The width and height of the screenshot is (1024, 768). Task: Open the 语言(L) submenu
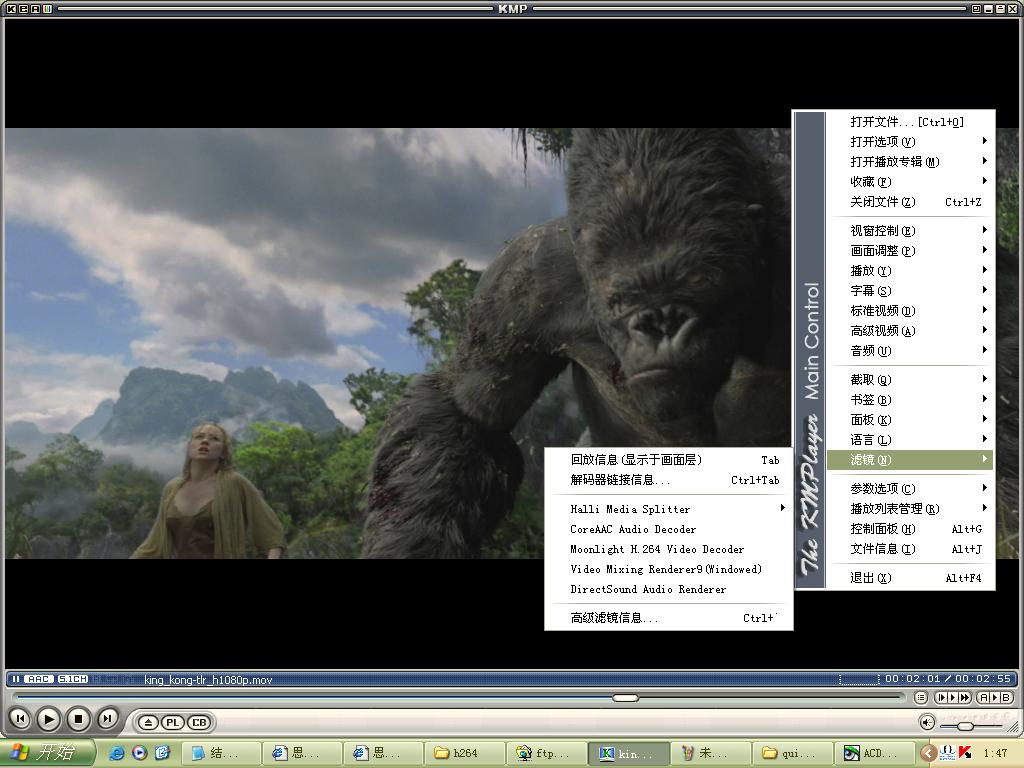[910, 440]
